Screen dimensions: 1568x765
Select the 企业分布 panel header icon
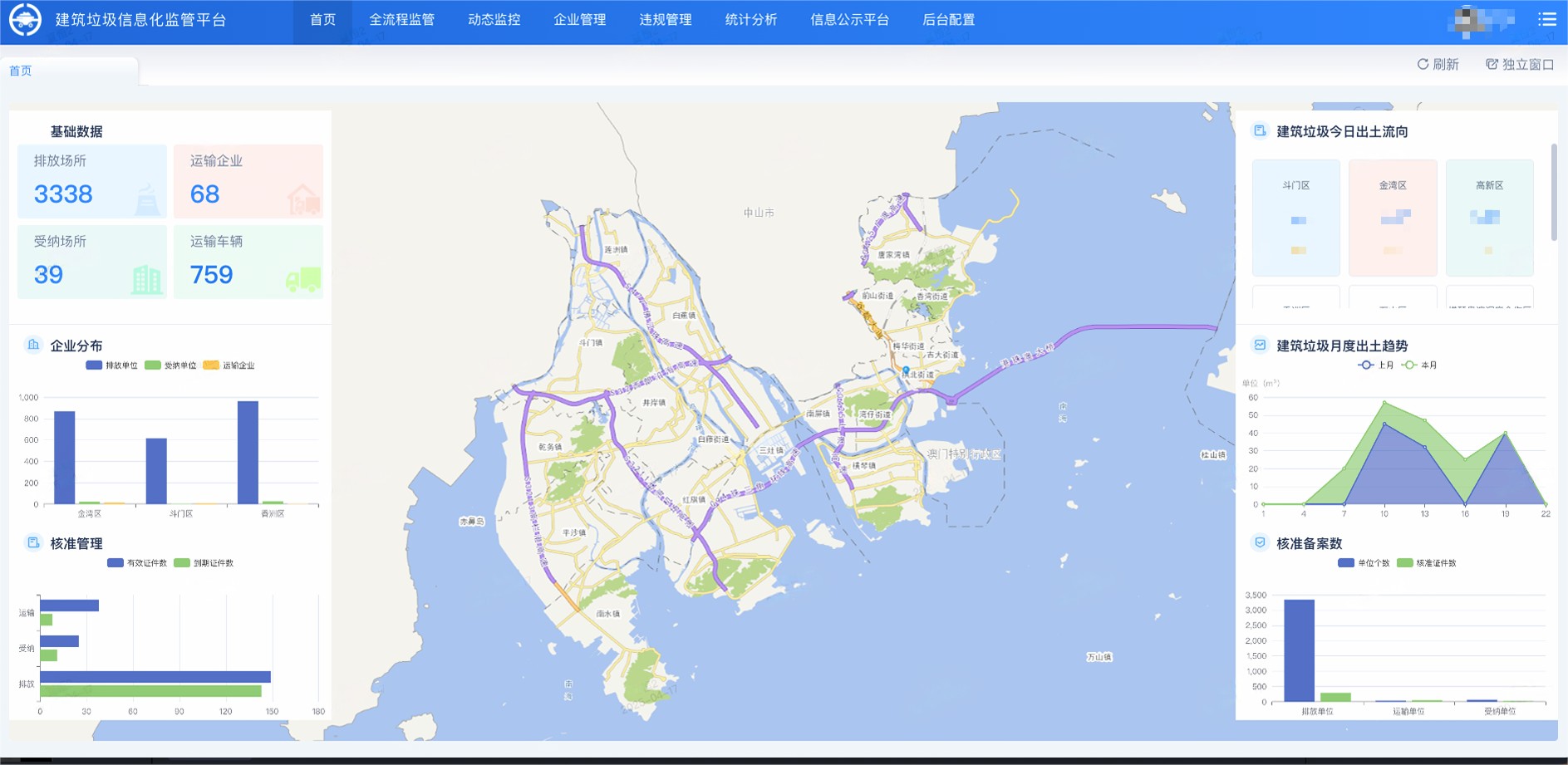pos(32,345)
